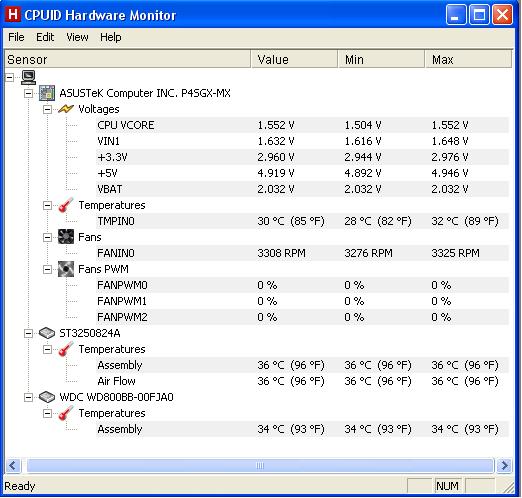The image size is (522, 498).
Task: Open the Help menu
Action: (111, 37)
